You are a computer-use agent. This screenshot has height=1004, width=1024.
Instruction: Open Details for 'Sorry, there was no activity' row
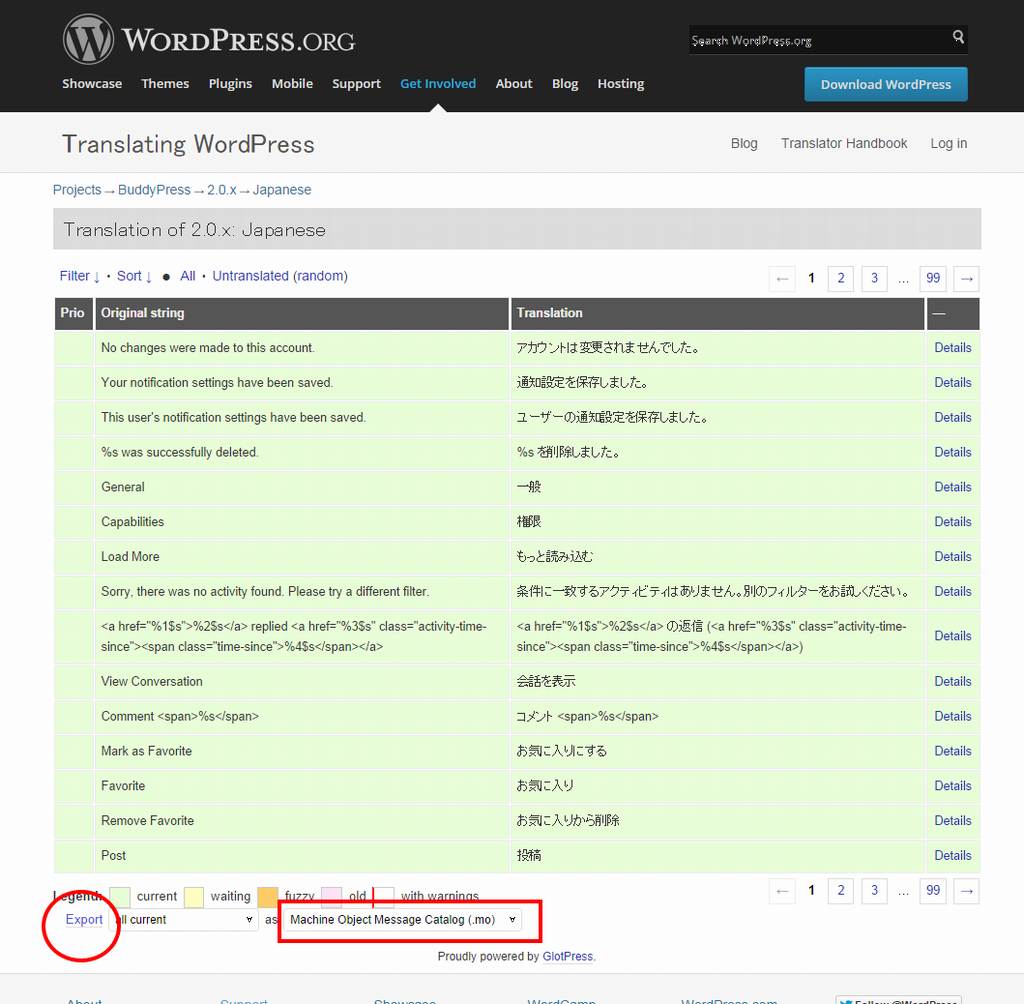pos(952,591)
